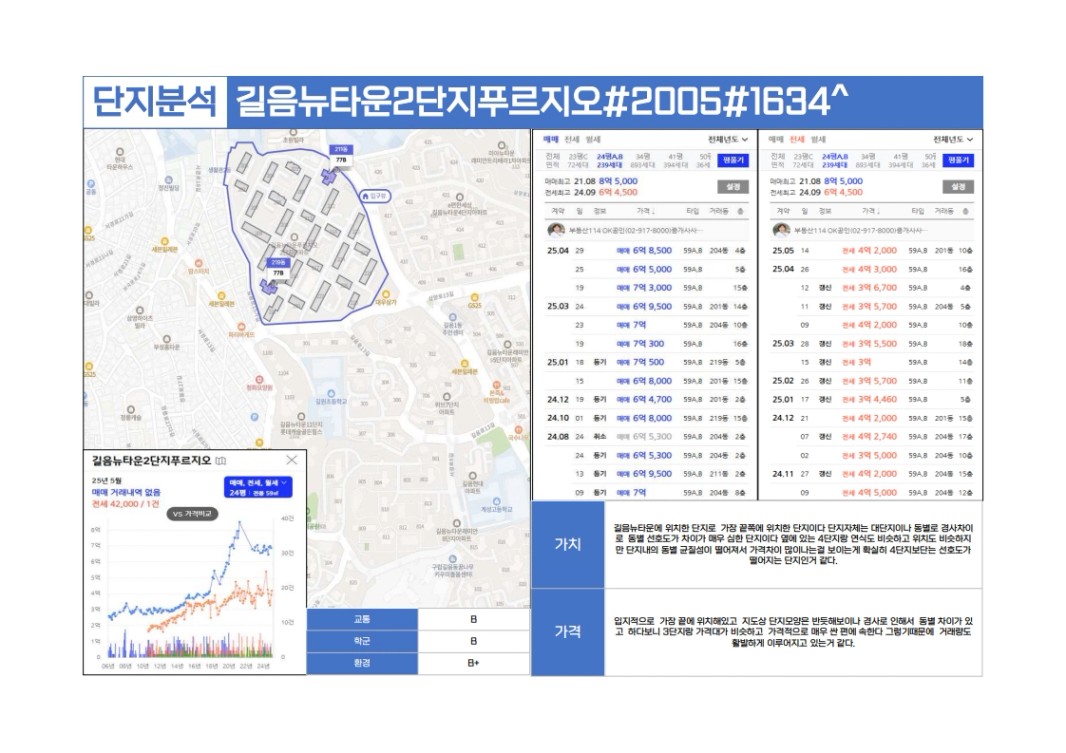This screenshot has width=1066, height=753.
Task: Switch to 매매 tab in right price panel
Action: click(x=776, y=139)
